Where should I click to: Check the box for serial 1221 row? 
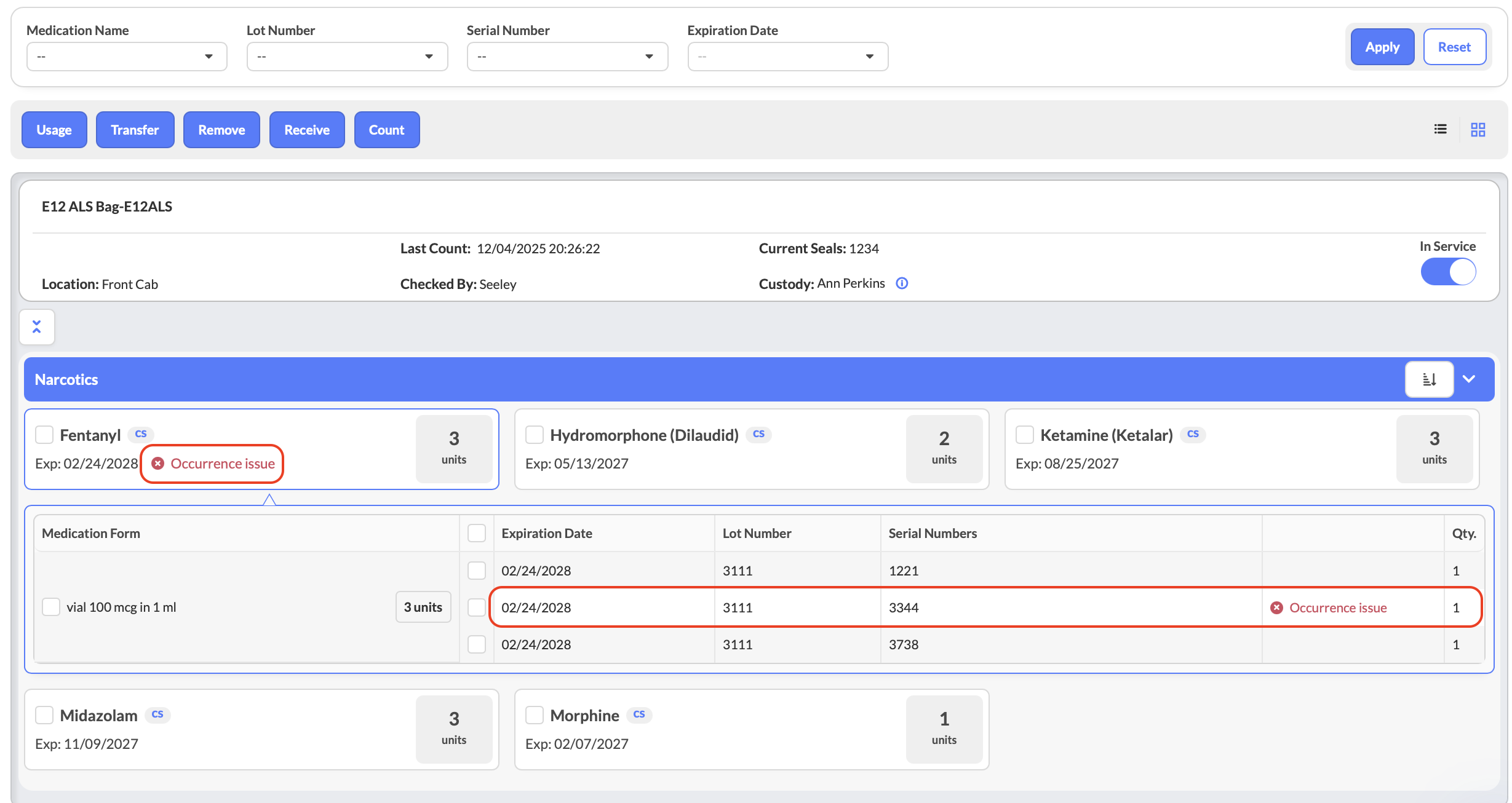tap(477, 571)
